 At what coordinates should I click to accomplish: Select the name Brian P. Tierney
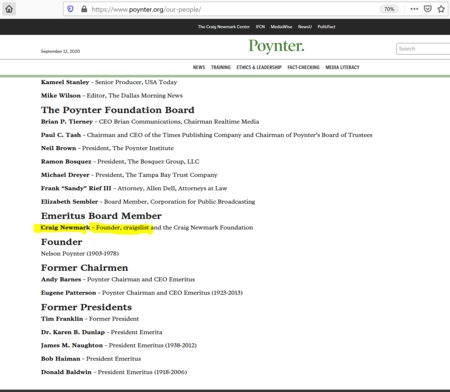[67, 122]
